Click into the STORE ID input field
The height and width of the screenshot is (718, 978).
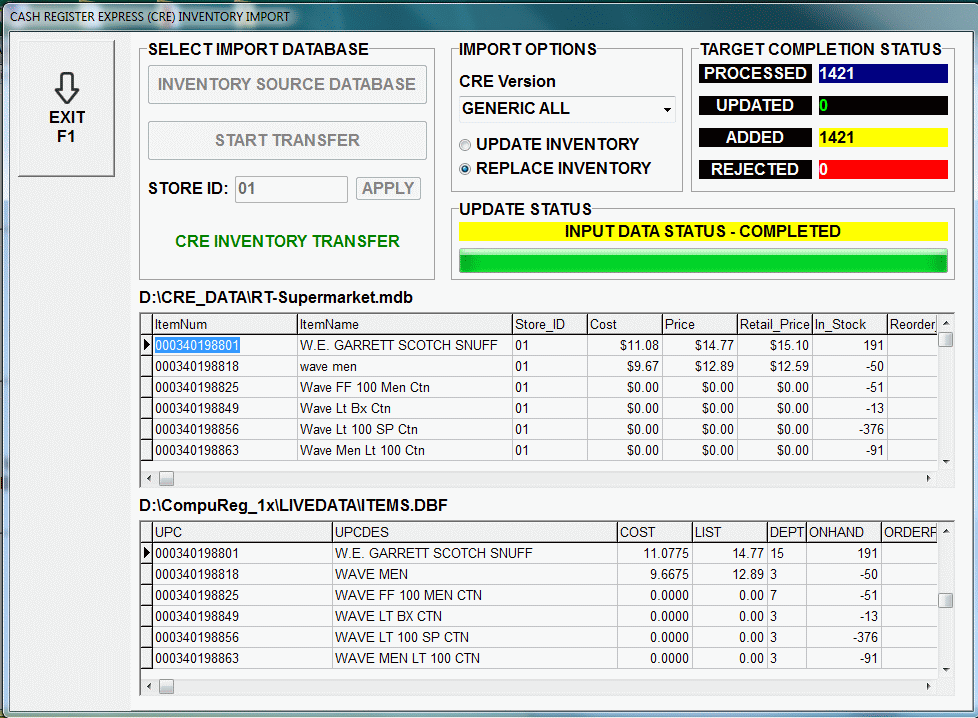[291, 189]
